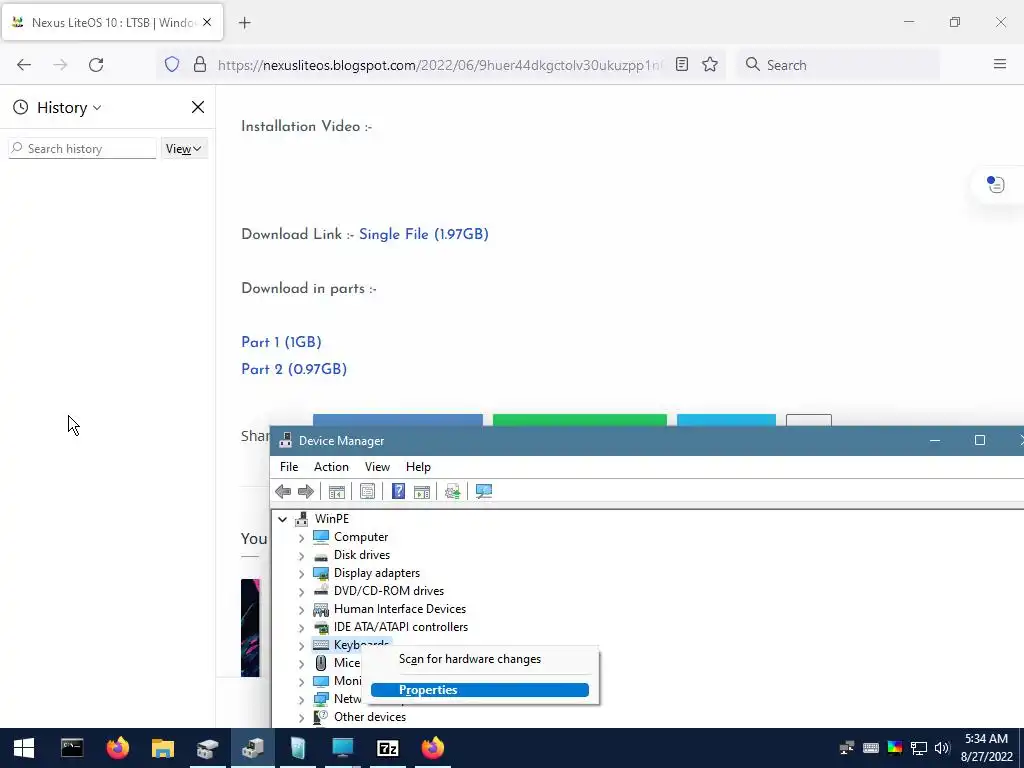Open Device Manager File menu

(x=289, y=467)
